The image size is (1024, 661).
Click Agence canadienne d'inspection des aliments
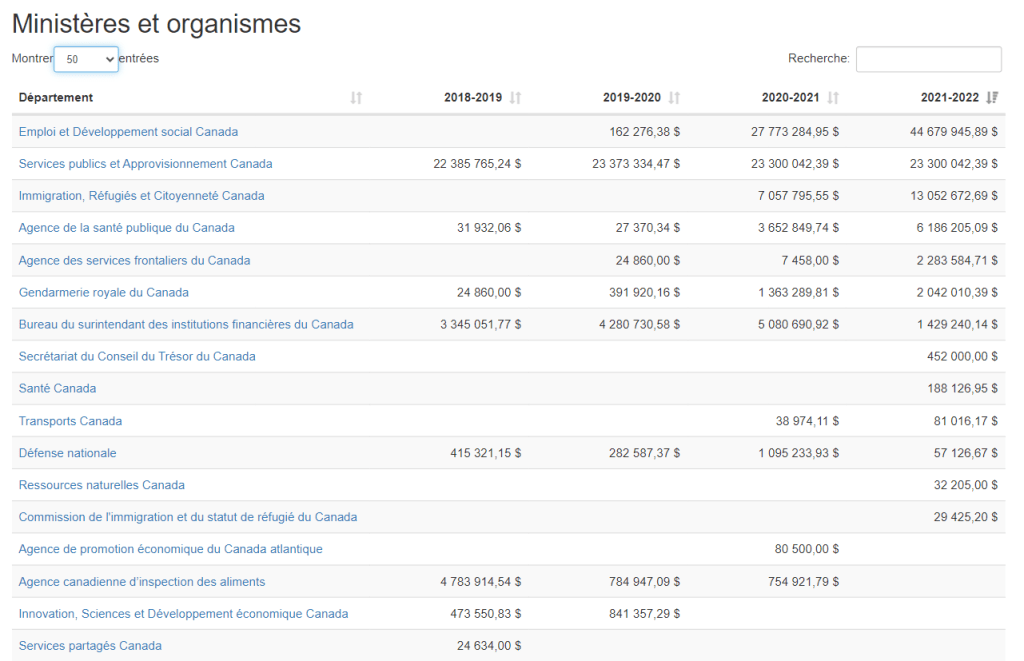[x=141, y=582]
